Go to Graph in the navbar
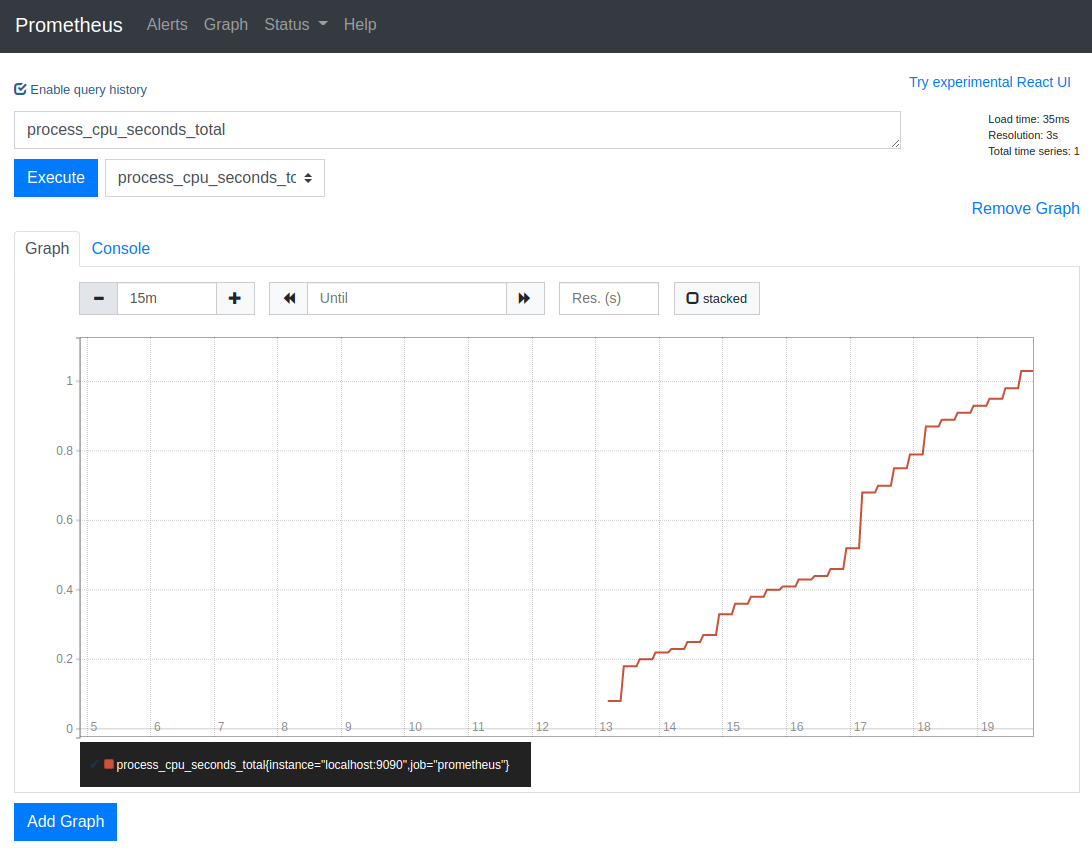Image resolution: width=1092 pixels, height=851 pixels. pyautogui.click(x=226, y=24)
